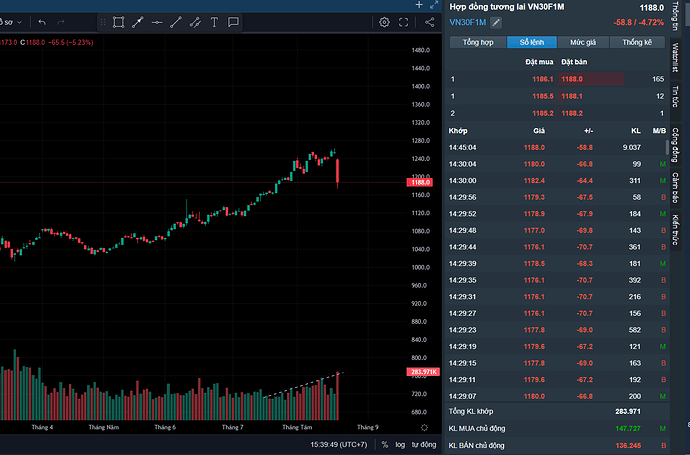This screenshot has height=455, width=690.
Task: Toggle log scale on chart
Action: [400, 444]
